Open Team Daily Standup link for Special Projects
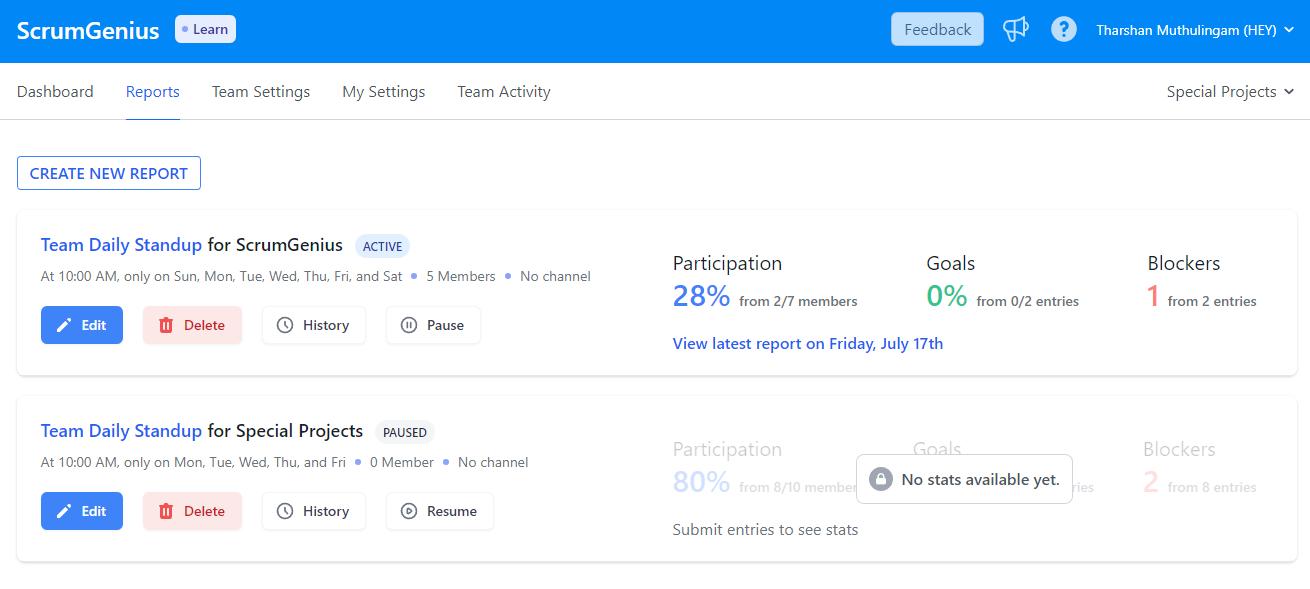Image resolution: width=1310 pixels, height=589 pixels. coord(121,430)
